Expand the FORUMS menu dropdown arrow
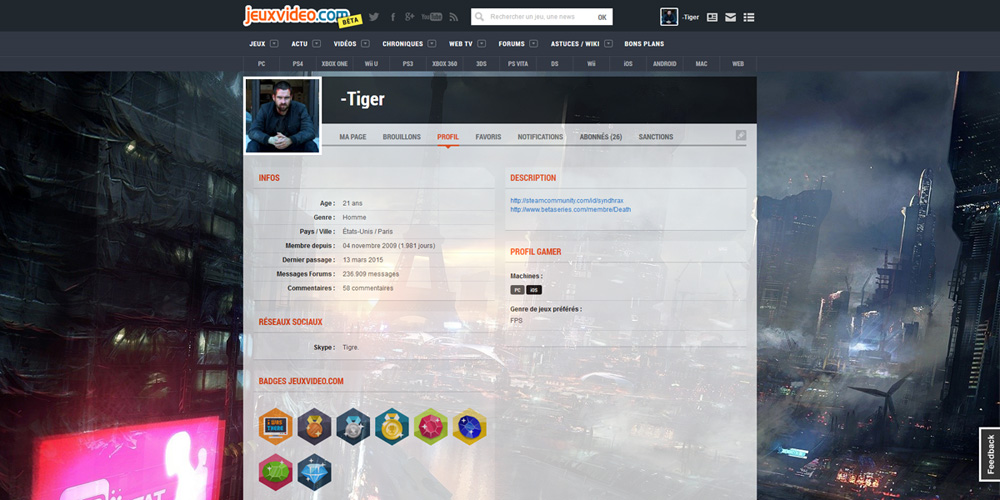Image resolution: width=1000 pixels, height=500 pixels. click(x=534, y=44)
